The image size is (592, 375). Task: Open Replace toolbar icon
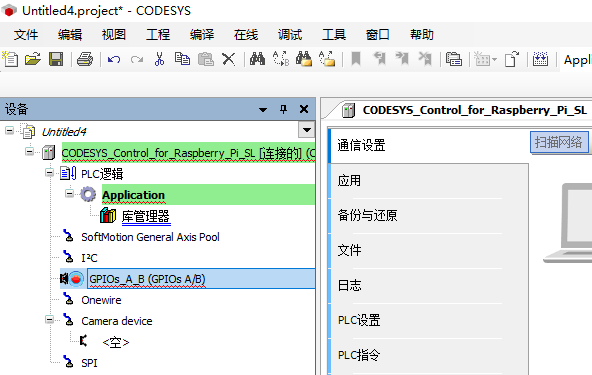[281, 59]
